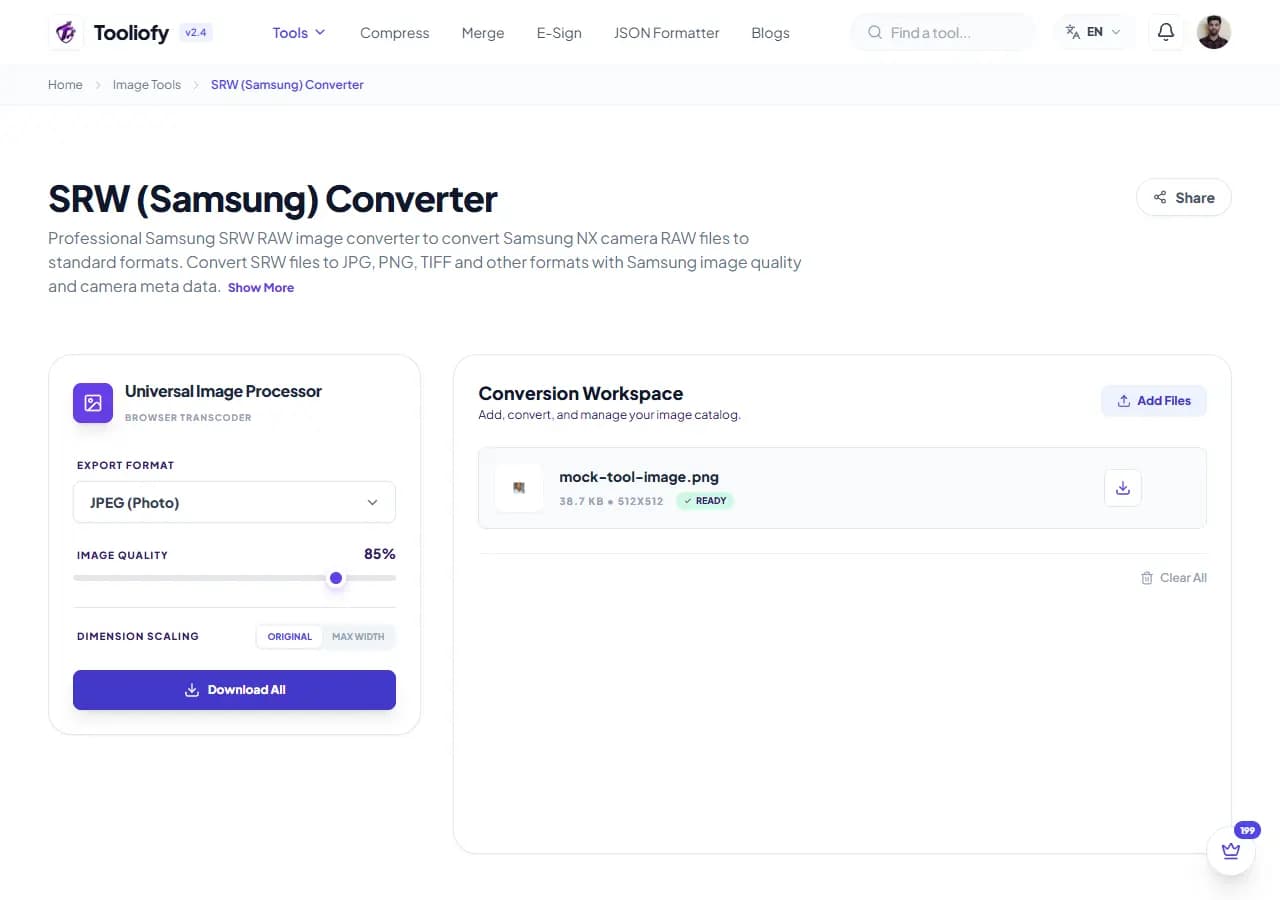1280x900 pixels.
Task: Click the 85% quality value
Action: coord(380,554)
